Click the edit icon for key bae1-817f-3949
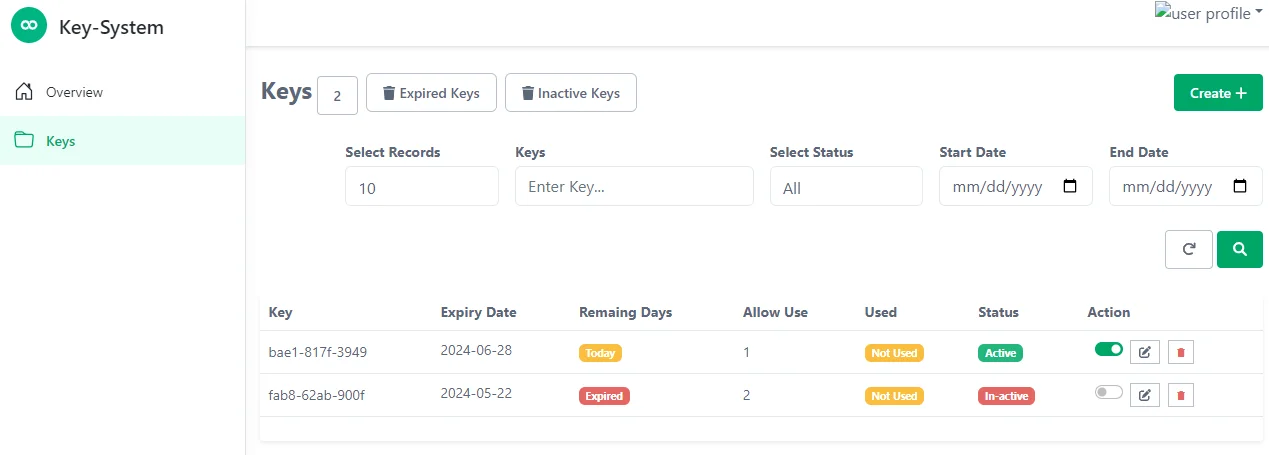1269x455 pixels. click(1145, 352)
